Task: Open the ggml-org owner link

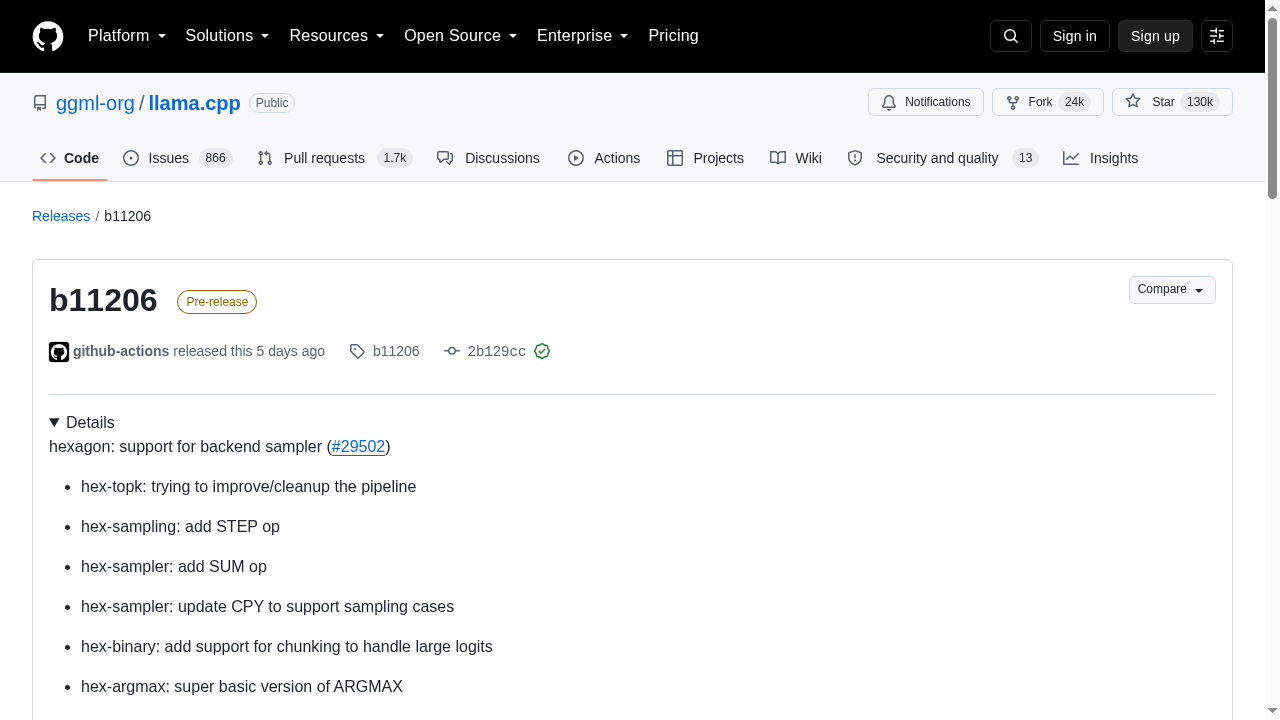Action: tap(95, 103)
